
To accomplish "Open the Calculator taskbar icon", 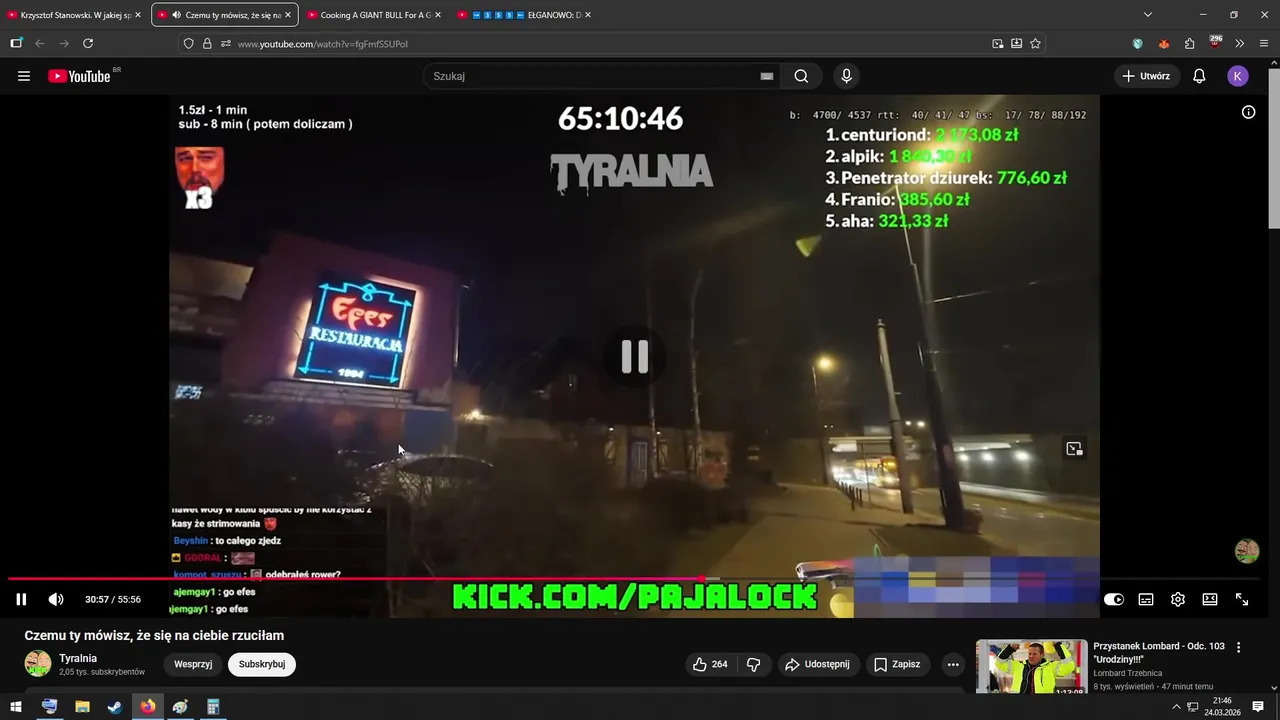I will pos(213,707).
